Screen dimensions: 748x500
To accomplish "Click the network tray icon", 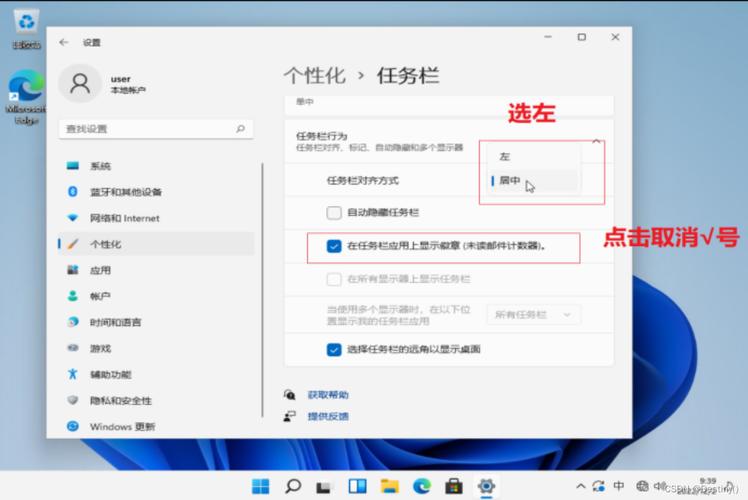I will [x=642, y=486].
